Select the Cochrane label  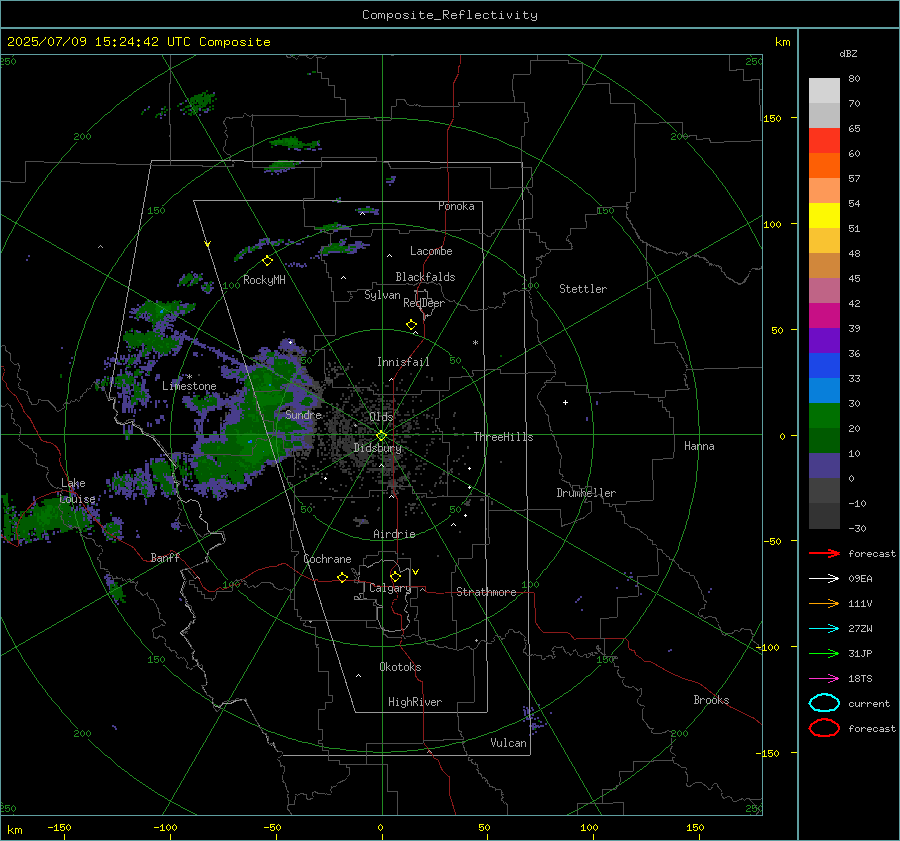(x=327, y=559)
